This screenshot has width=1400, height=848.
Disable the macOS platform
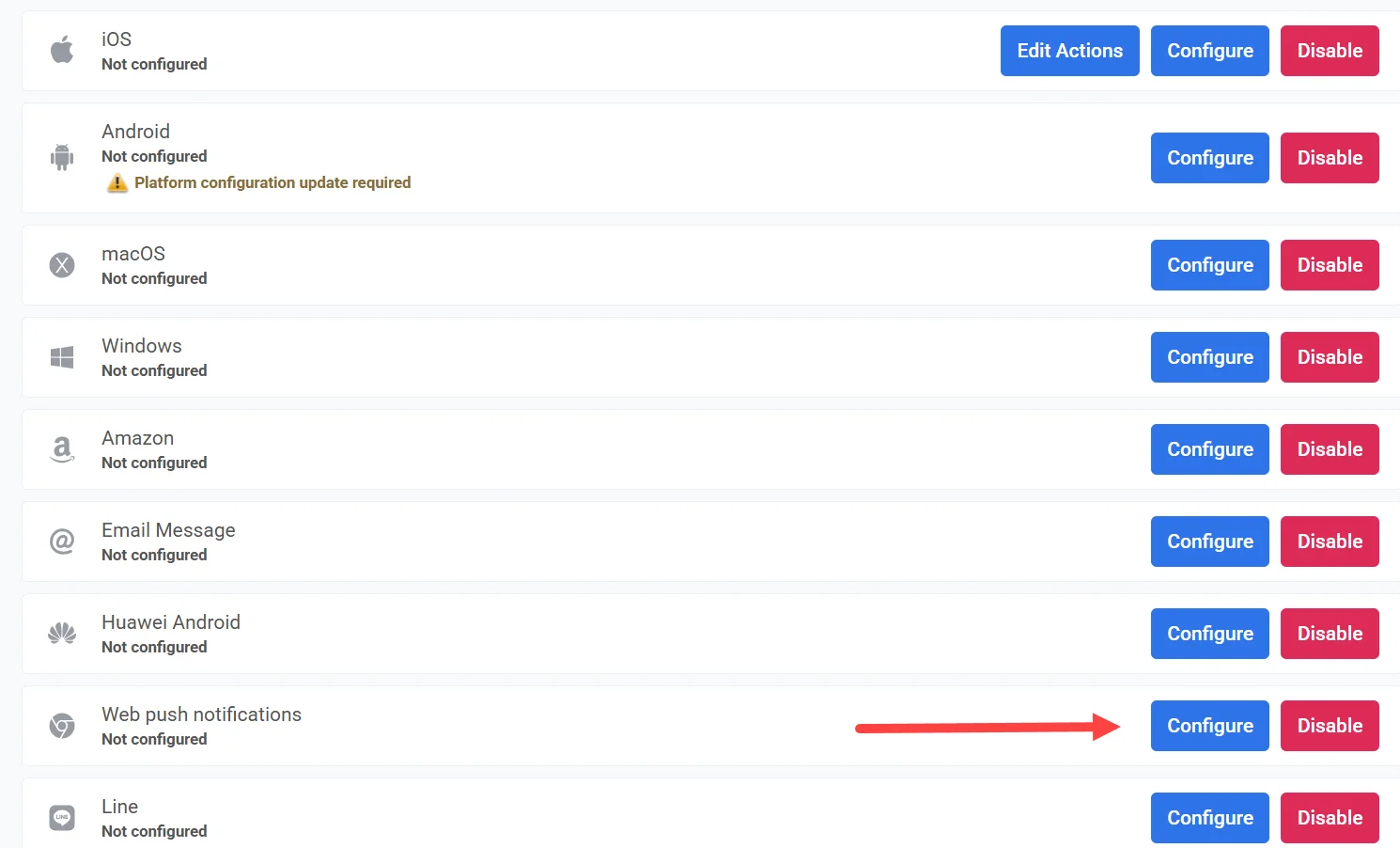tap(1330, 265)
